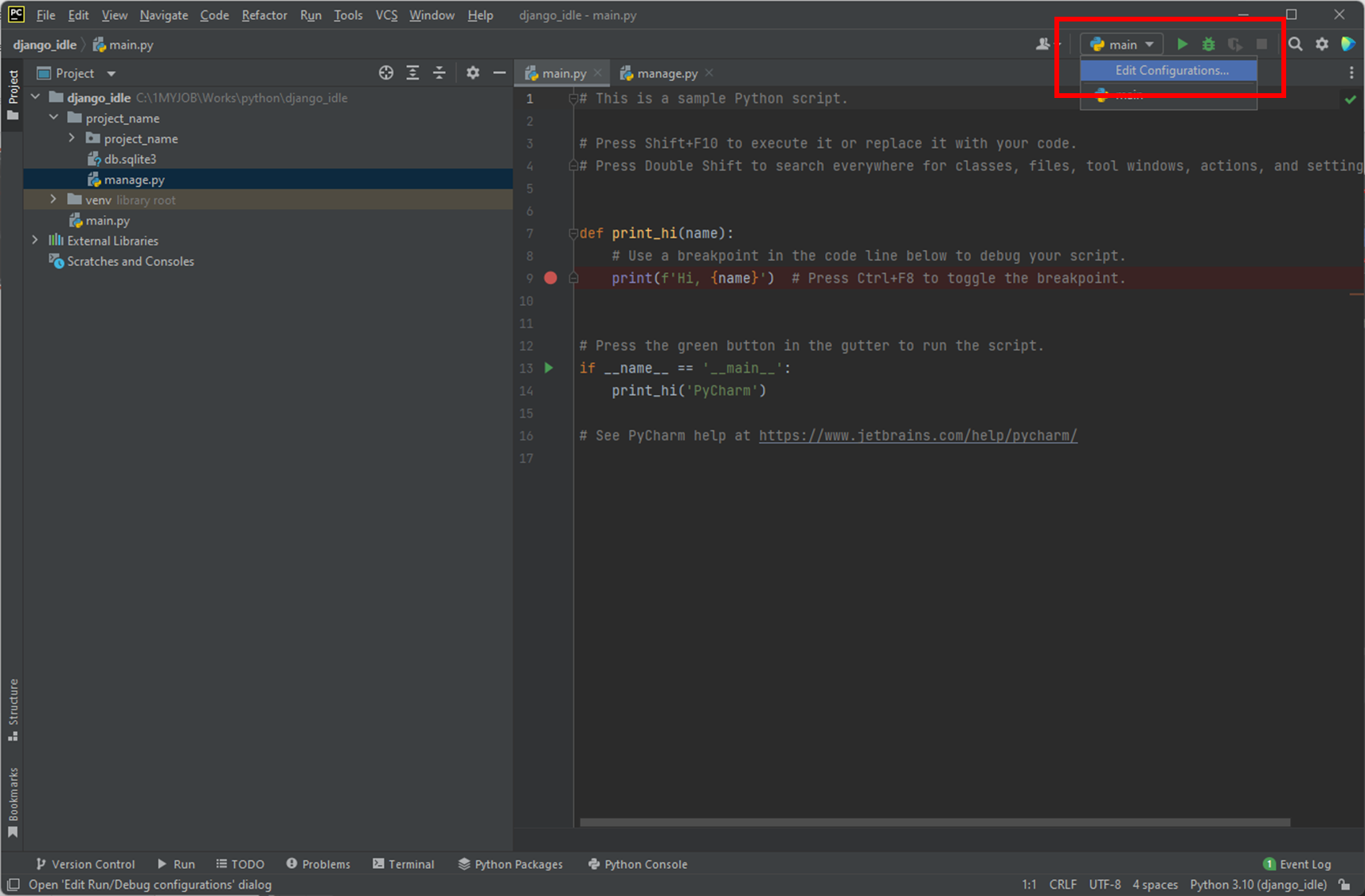The image size is (1365, 896).
Task: Select manage.py in the project tree
Action: [x=134, y=180]
